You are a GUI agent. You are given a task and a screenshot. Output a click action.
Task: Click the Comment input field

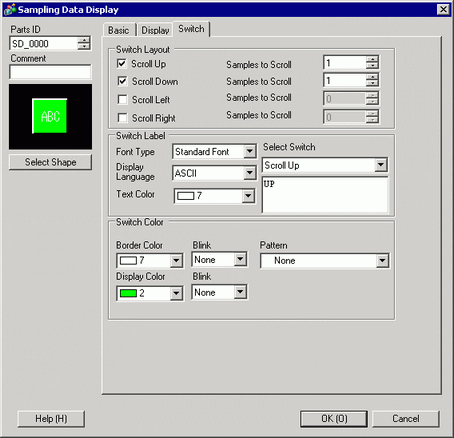tap(50, 72)
